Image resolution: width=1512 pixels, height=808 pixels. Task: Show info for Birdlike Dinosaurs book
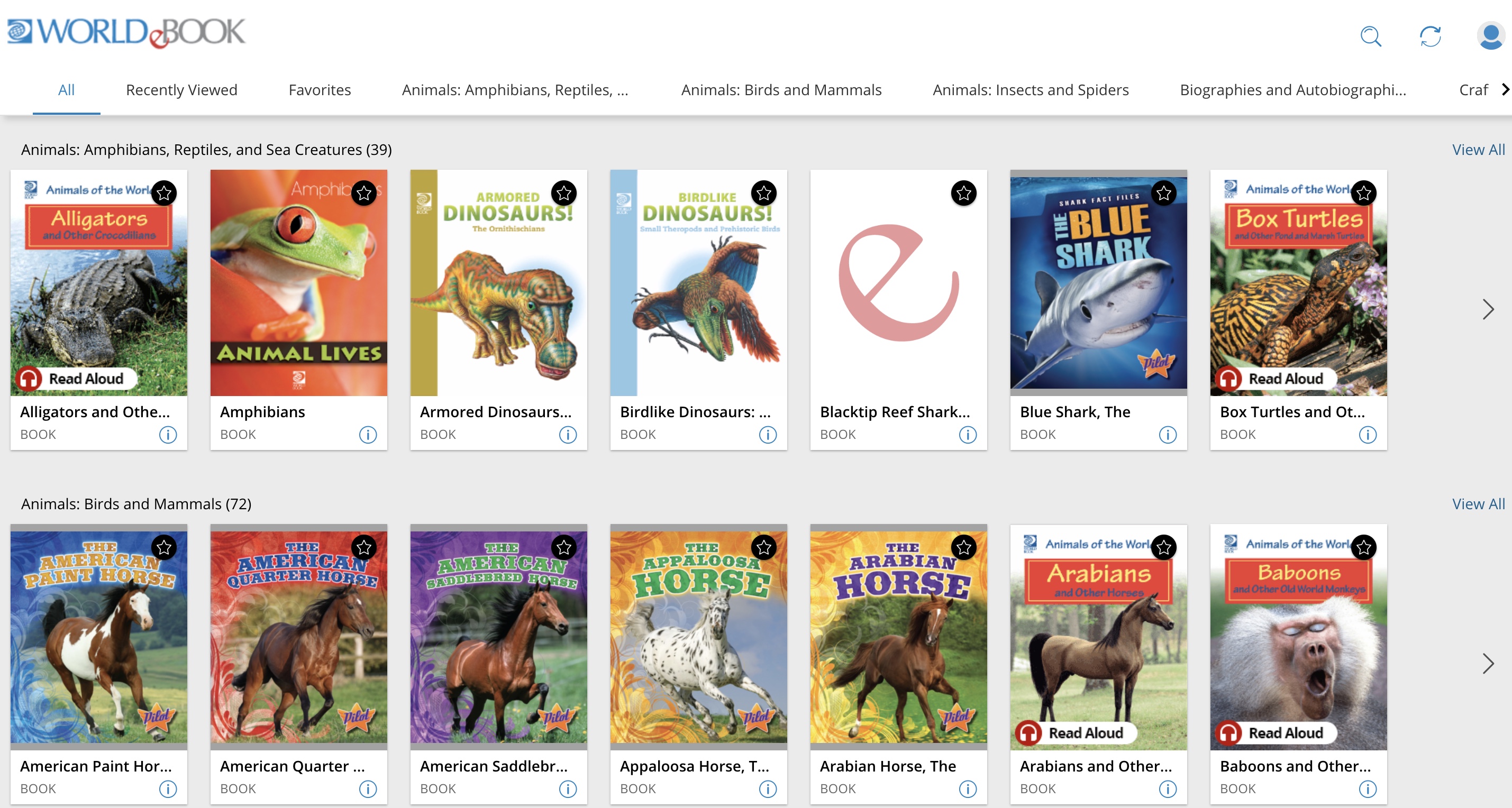click(x=768, y=435)
